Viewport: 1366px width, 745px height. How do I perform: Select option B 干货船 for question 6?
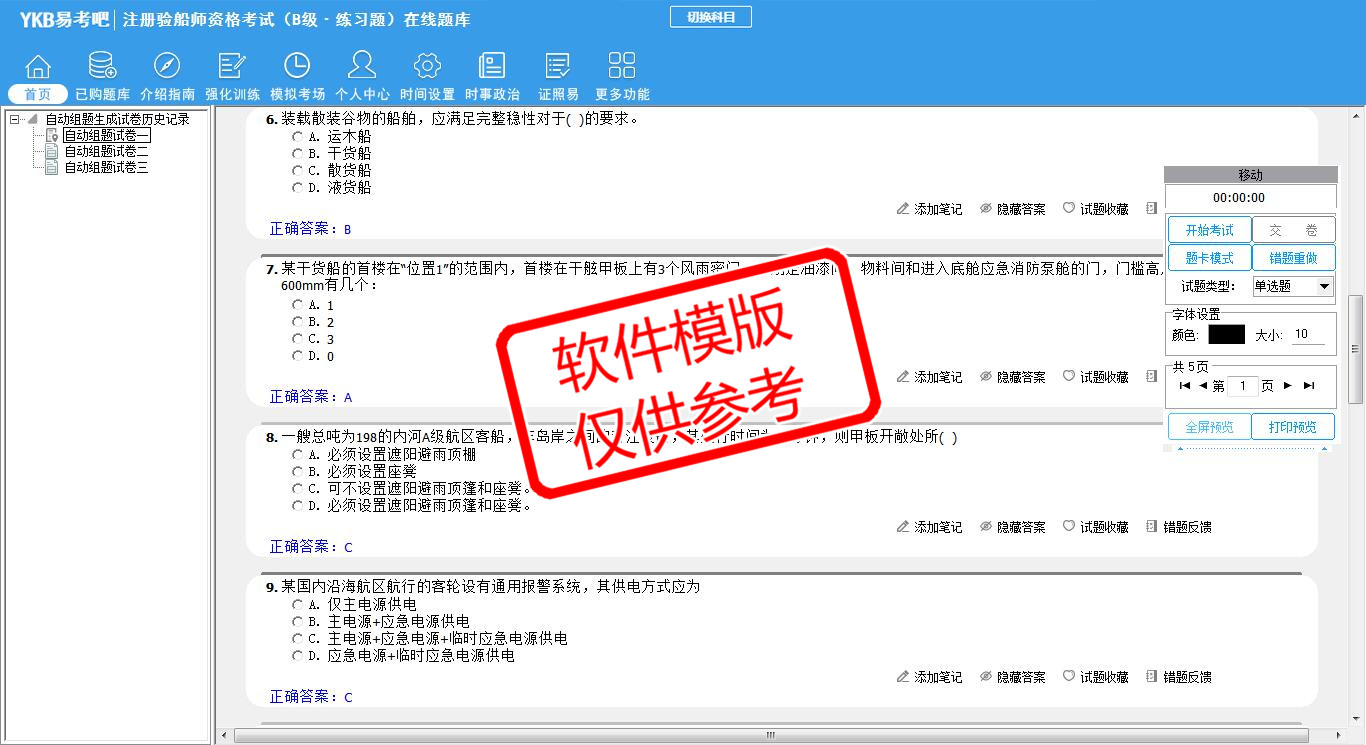coord(298,153)
